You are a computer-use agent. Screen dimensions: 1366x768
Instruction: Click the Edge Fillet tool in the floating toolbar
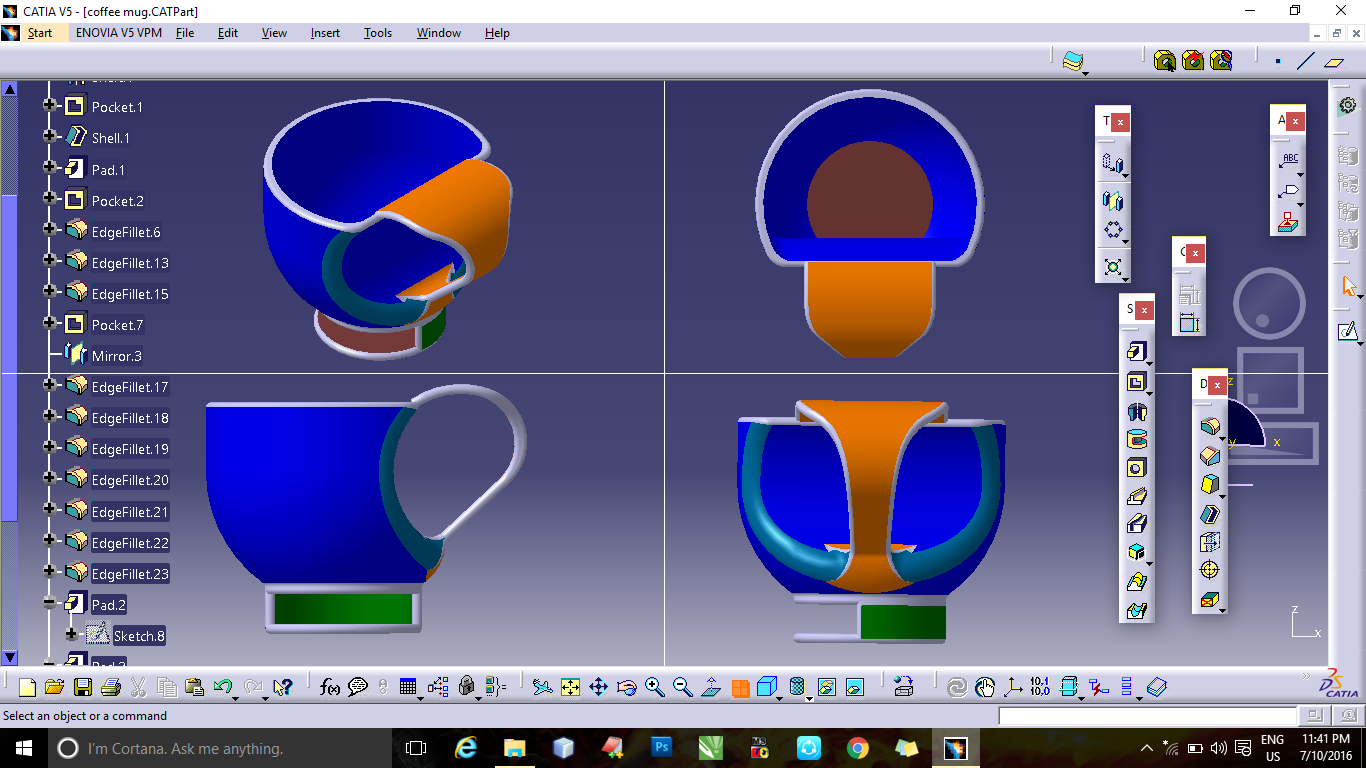click(x=1209, y=427)
